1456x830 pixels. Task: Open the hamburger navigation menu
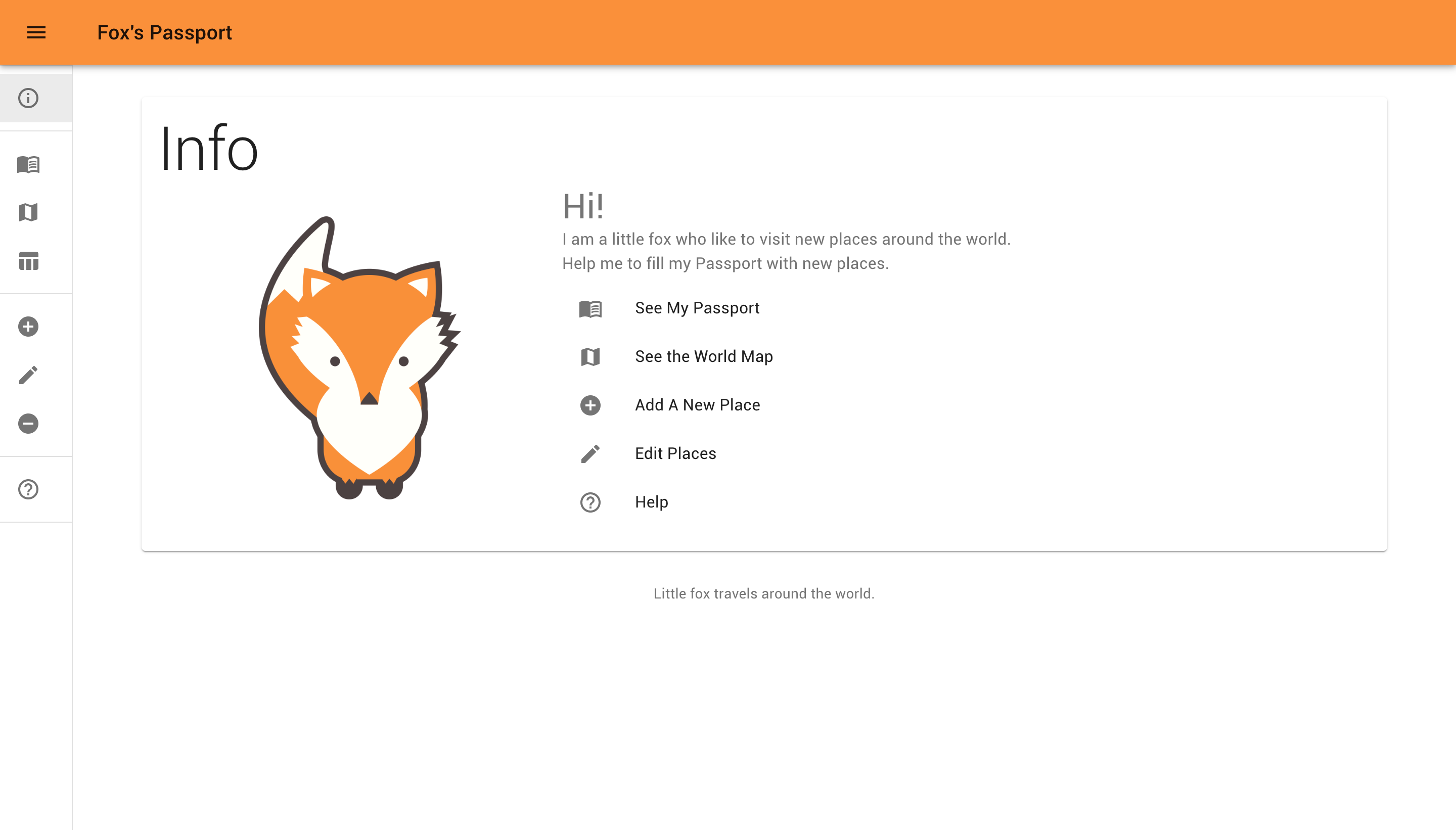(x=36, y=32)
